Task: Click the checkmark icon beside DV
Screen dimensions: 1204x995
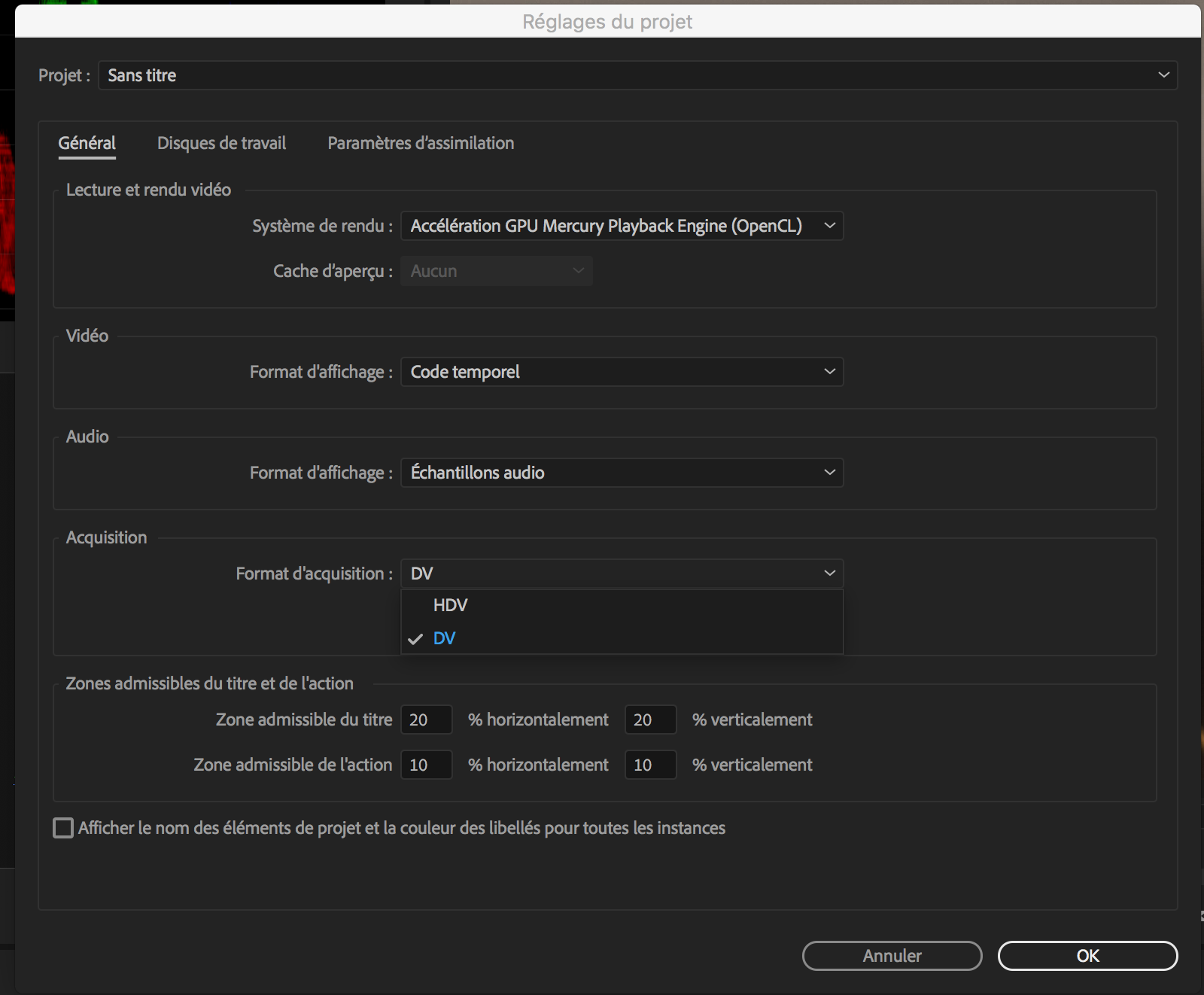Action: (x=415, y=639)
